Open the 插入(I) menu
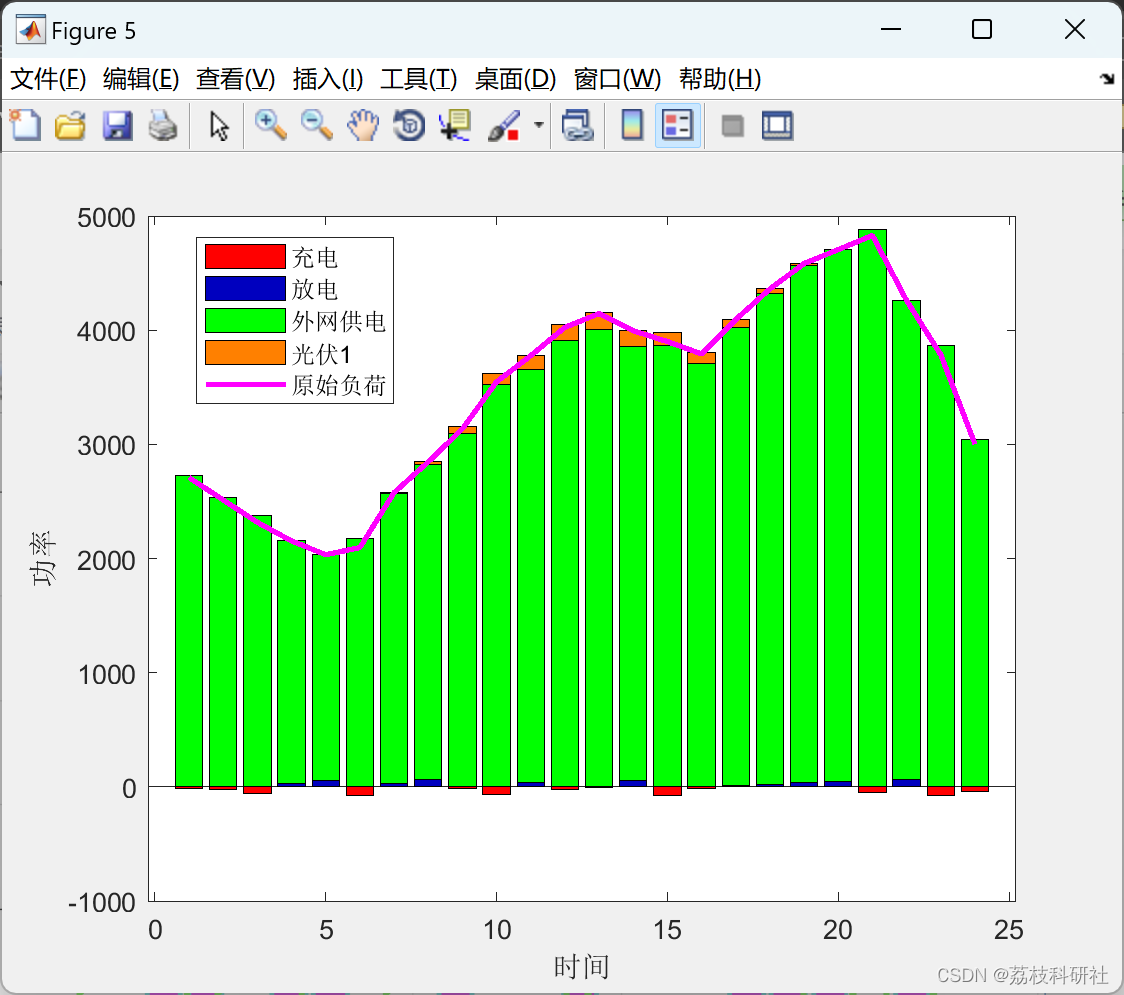 click(x=328, y=79)
